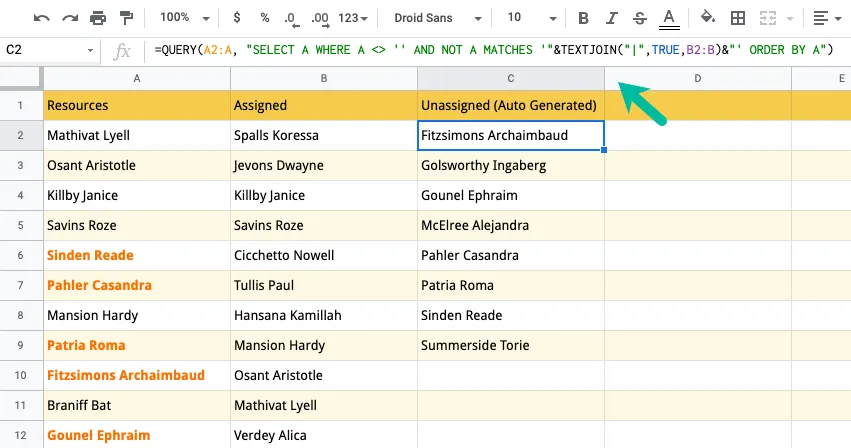851x448 pixels.
Task: Click Mathivat Lyell in column B
Action: (x=324, y=405)
